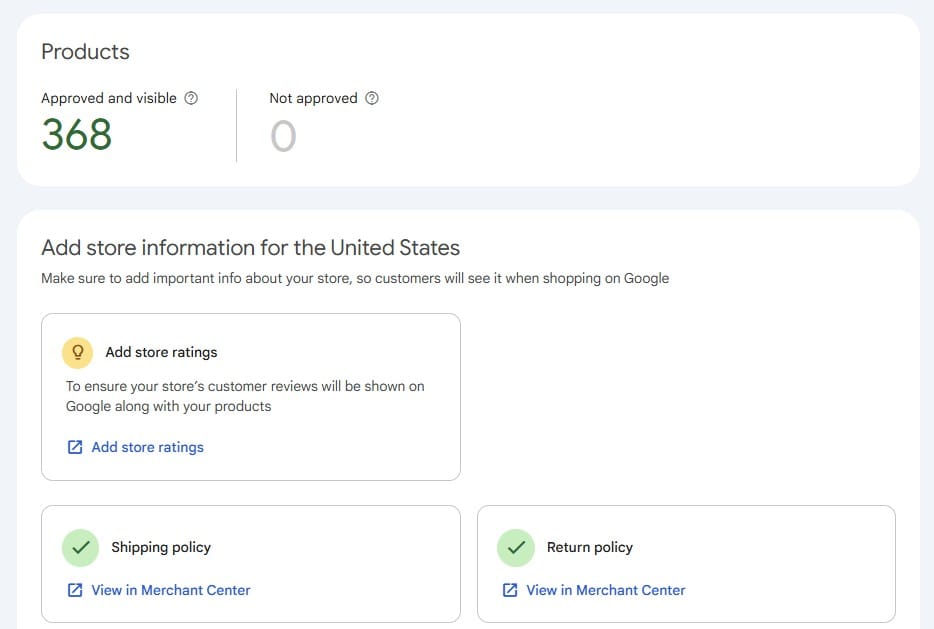Open the Add store ratings link
This screenshot has height=629, width=934.
(147, 447)
